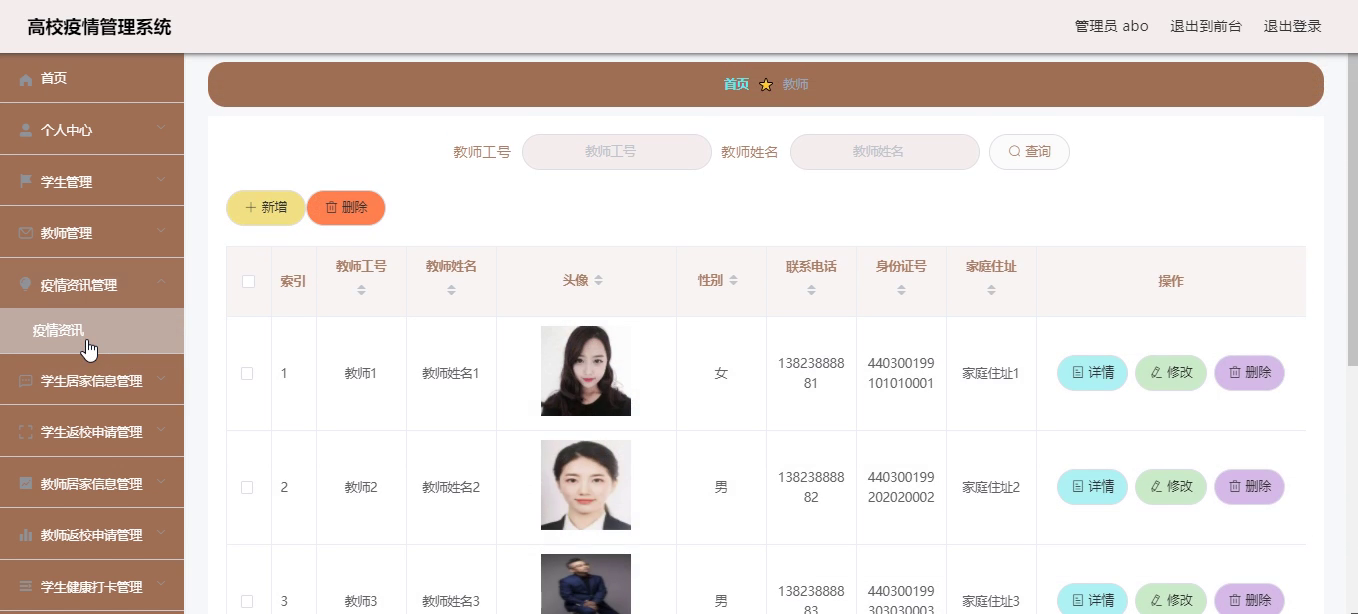Expand 个人中心 menu chevron

161,129
